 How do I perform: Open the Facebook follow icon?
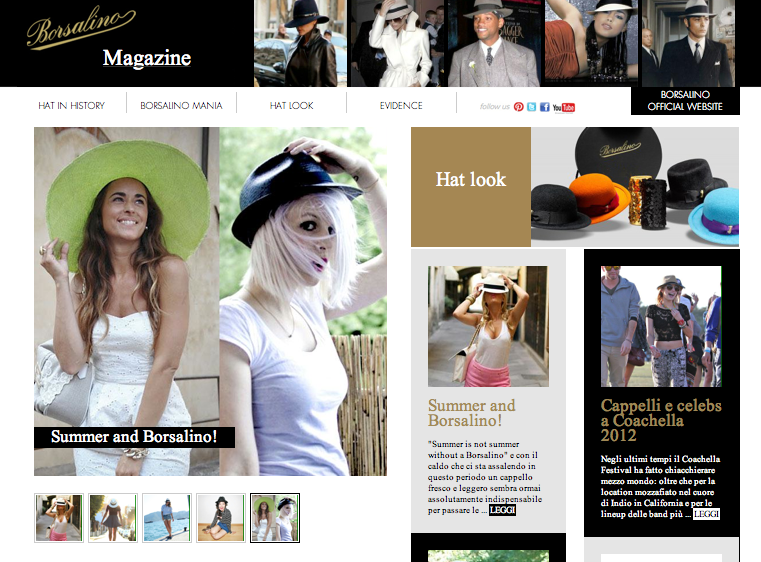coord(545,107)
